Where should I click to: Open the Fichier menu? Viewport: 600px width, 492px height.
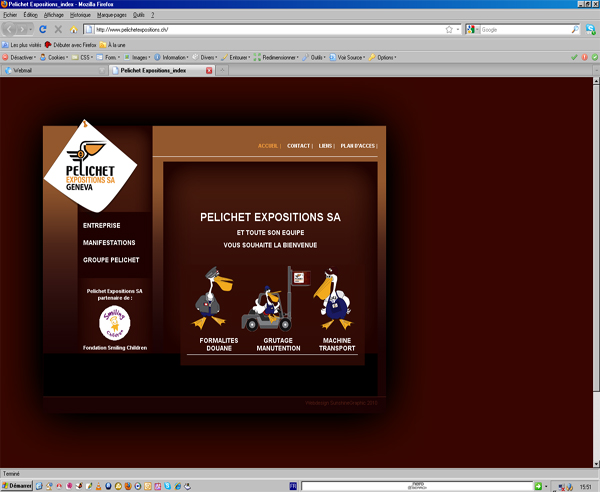coord(10,15)
